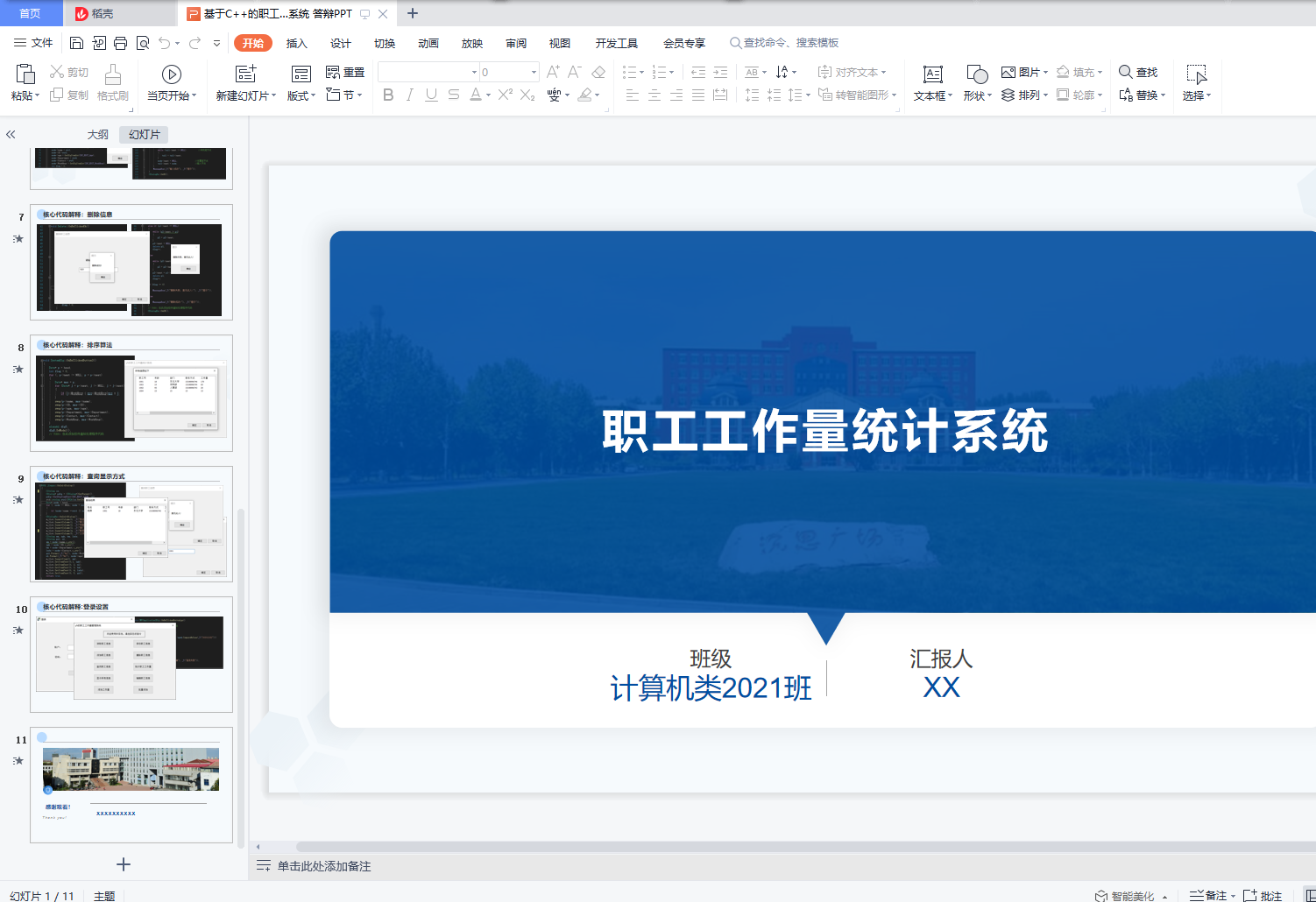
Task: Add a new slide with the plus below thumbnails
Action: (124, 864)
